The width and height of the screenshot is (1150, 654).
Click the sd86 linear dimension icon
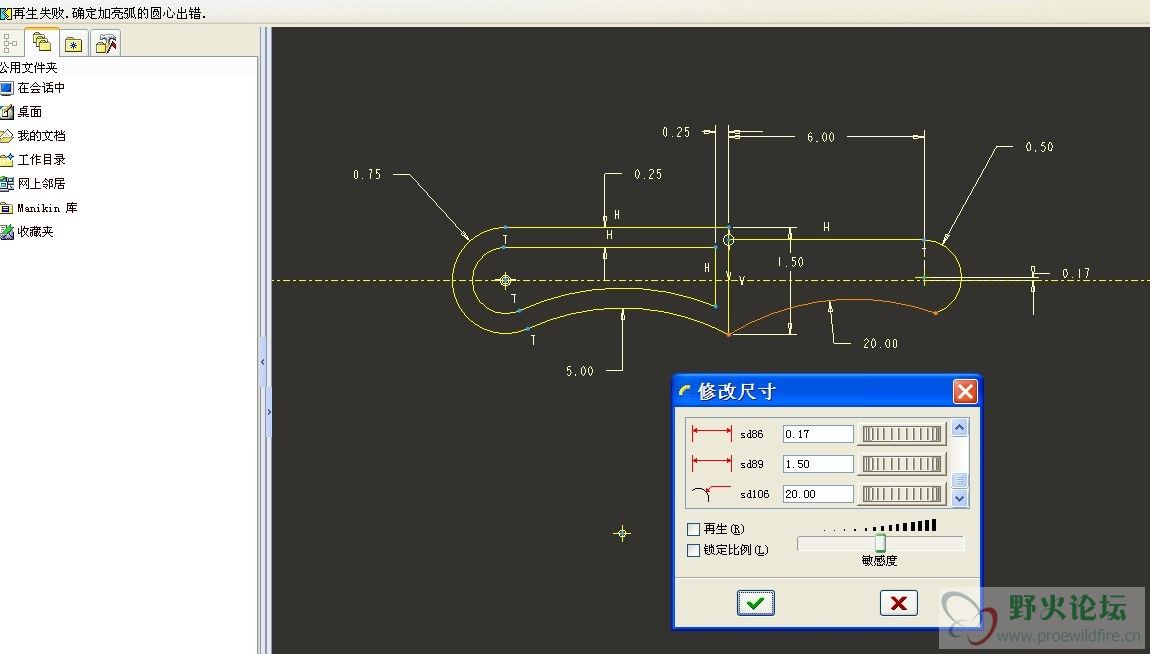pyautogui.click(x=711, y=433)
